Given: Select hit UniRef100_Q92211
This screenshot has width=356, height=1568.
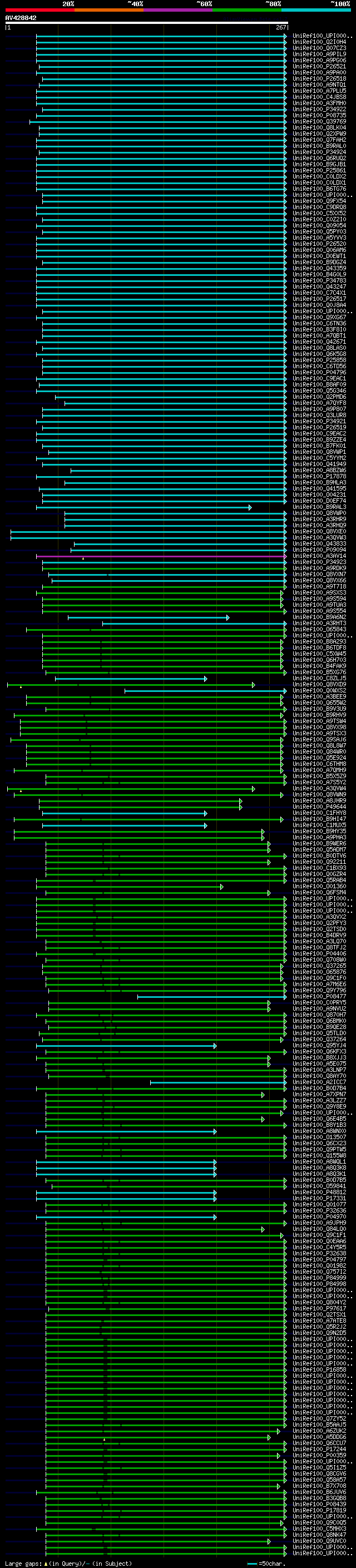Looking at the screenshot, I should point(319,862).
